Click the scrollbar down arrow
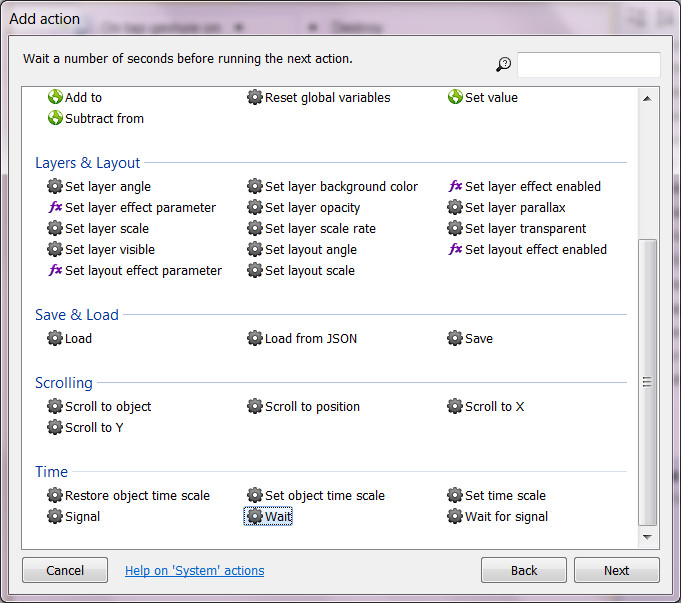 pyautogui.click(x=647, y=537)
